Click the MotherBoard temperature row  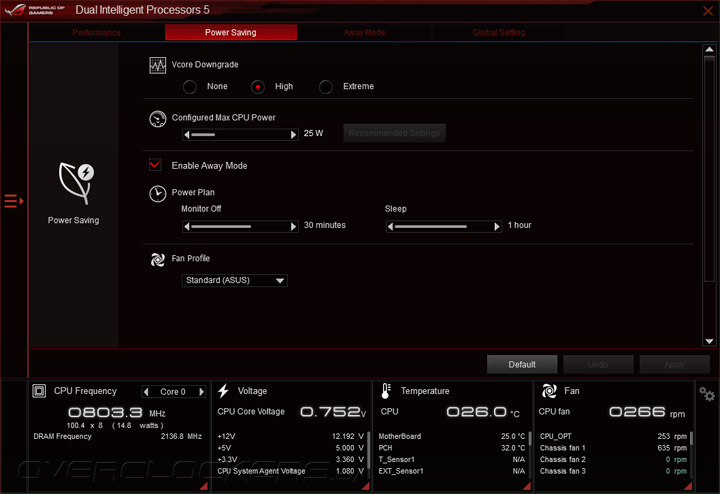point(451,437)
